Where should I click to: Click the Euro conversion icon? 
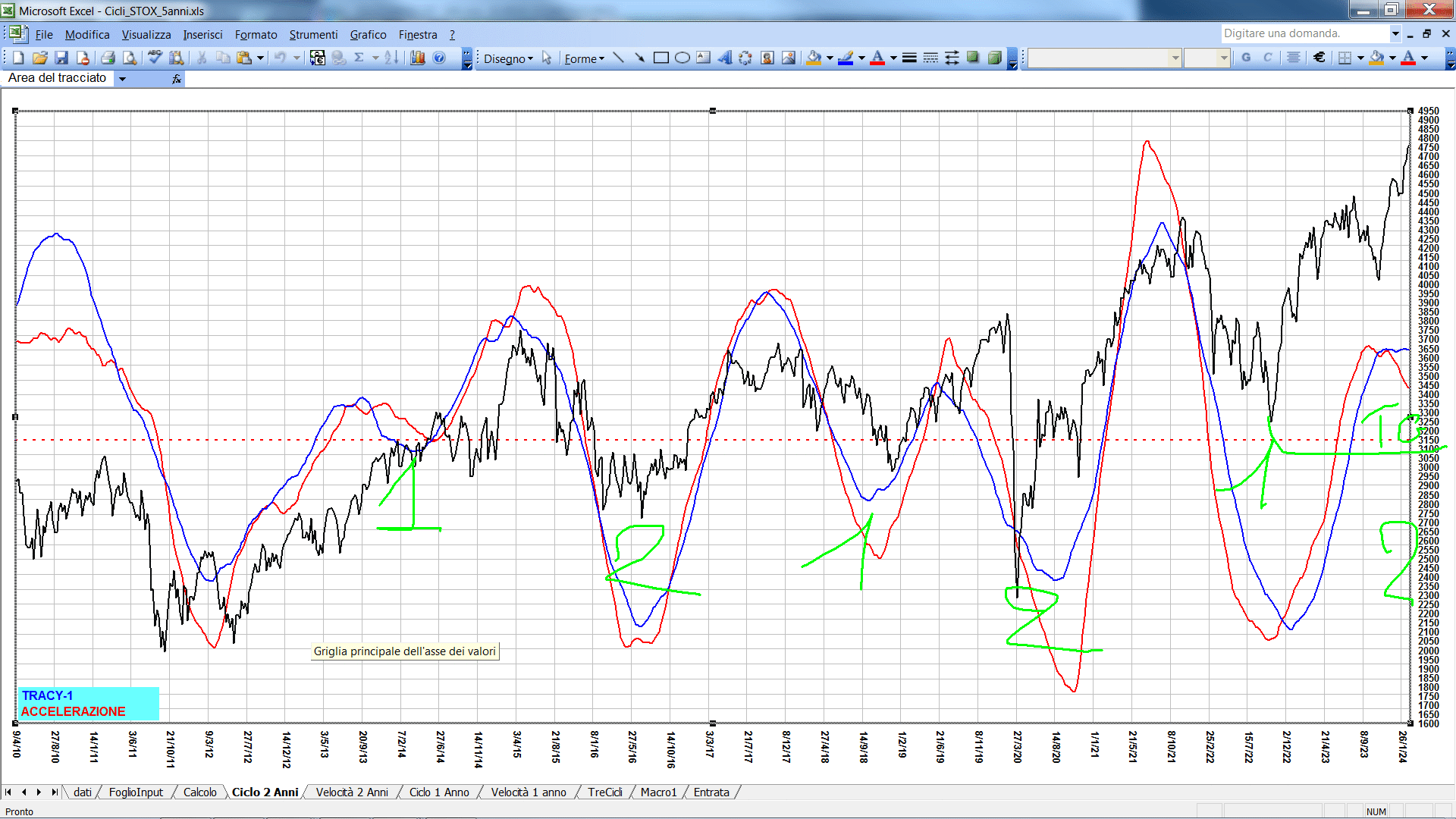point(318,58)
